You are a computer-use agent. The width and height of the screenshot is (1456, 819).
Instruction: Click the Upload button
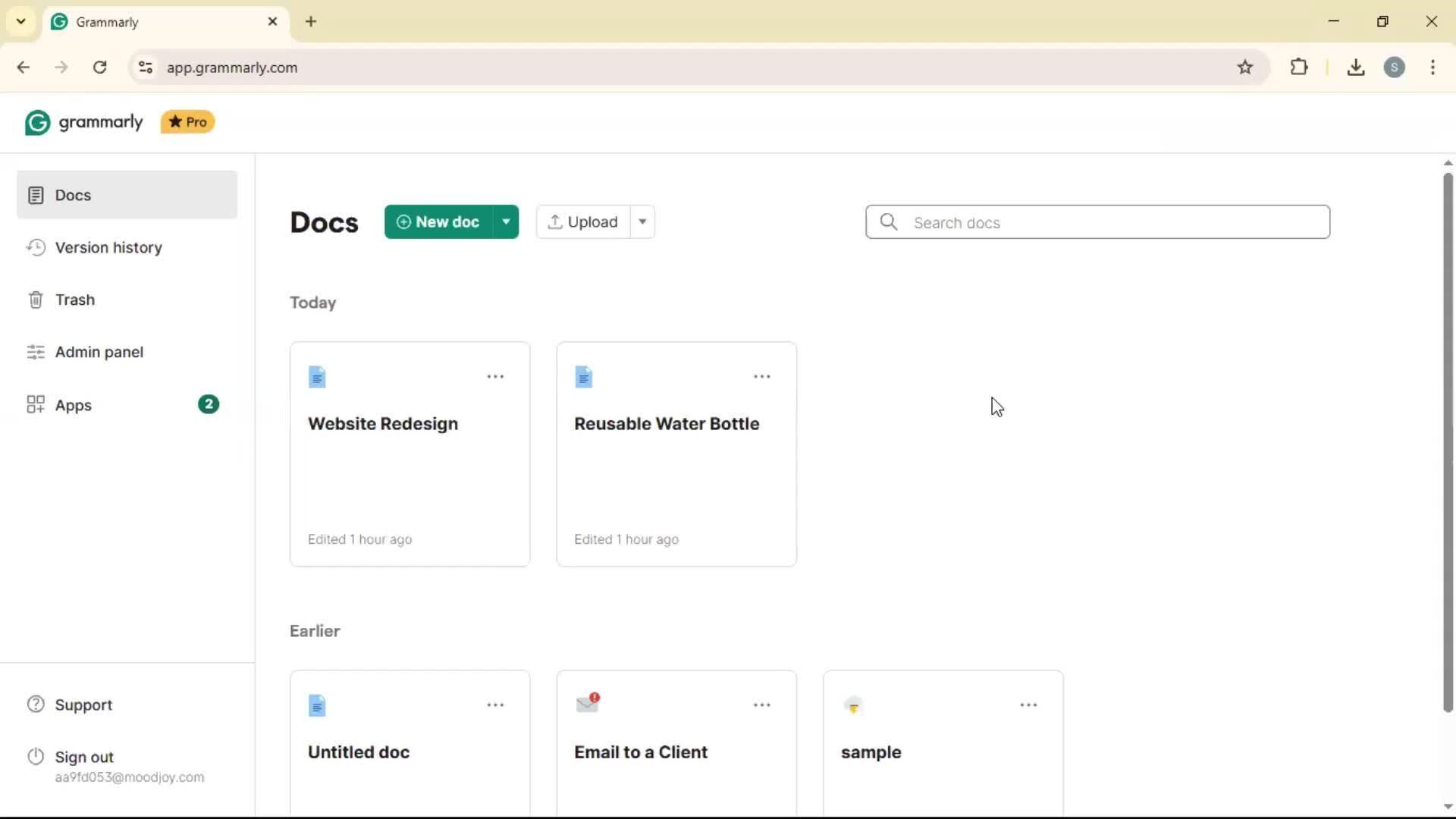[x=582, y=222]
